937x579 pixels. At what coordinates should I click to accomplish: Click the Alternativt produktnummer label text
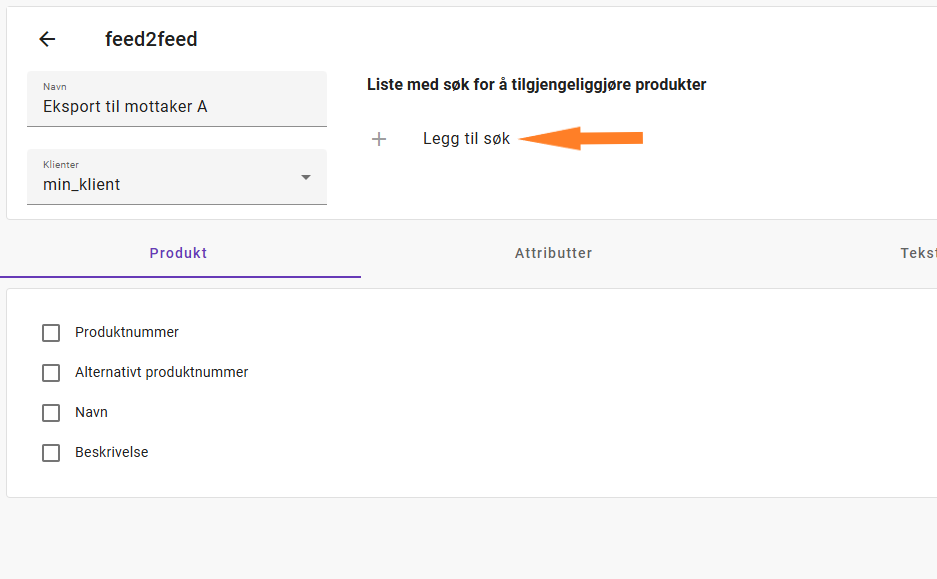(161, 372)
